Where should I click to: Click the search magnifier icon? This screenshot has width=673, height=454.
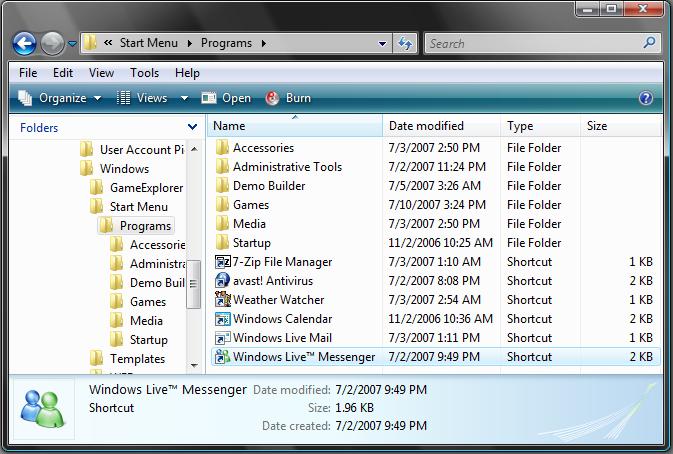[649, 42]
